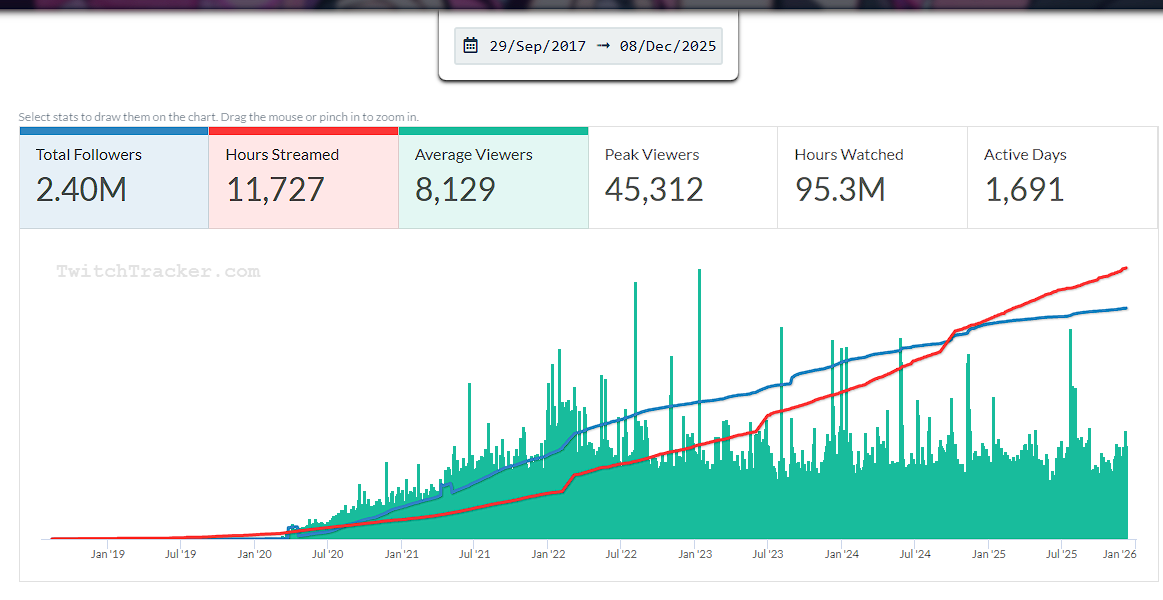1163x600 pixels.
Task: Click the calendar icon in date picker
Action: point(470,46)
